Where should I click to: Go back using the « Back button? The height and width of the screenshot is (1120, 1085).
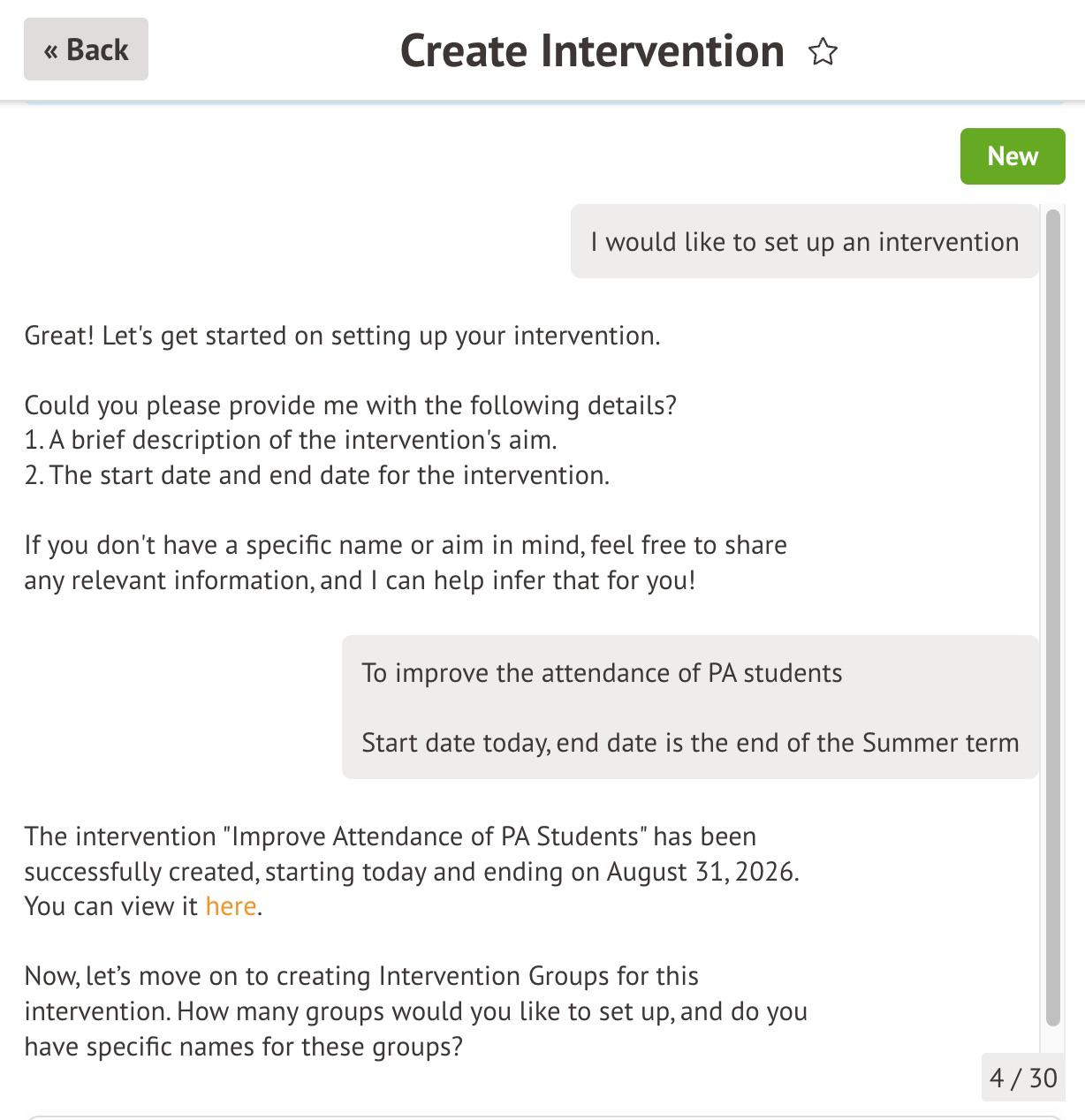86,49
